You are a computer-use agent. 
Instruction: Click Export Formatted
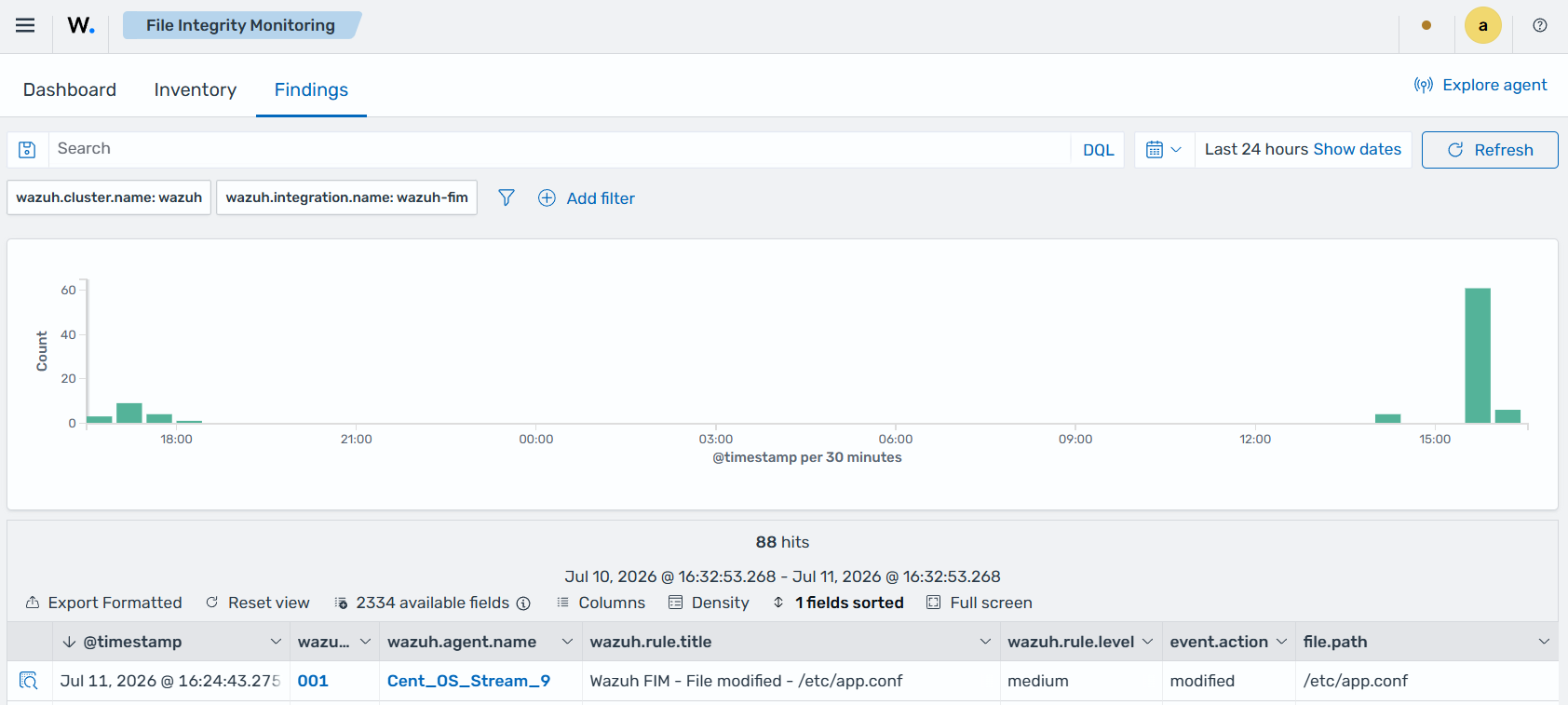pyautogui.click(x=103, y=603)
